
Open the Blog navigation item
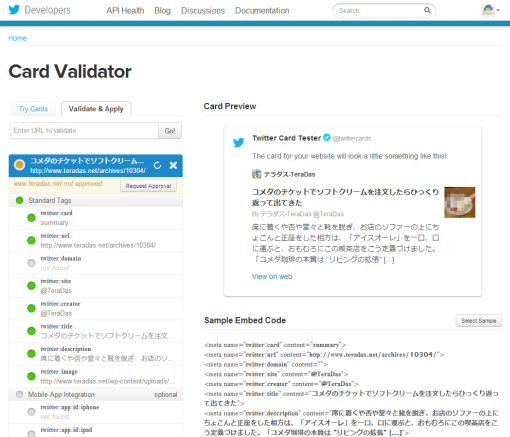(162, 11)
